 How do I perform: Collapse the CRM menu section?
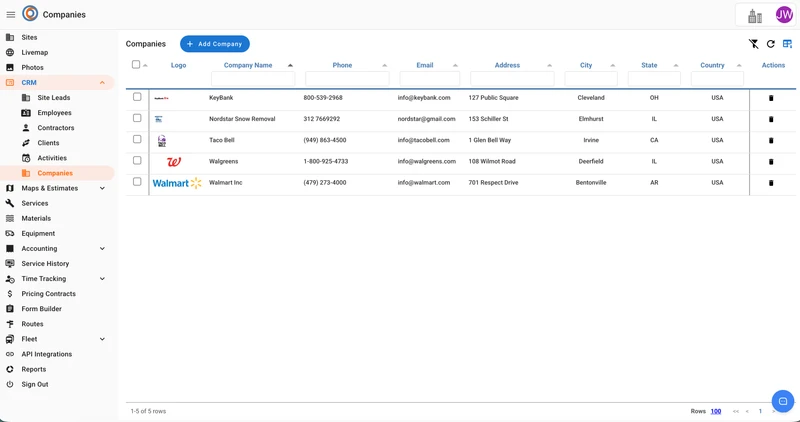[x=102, y=83]
